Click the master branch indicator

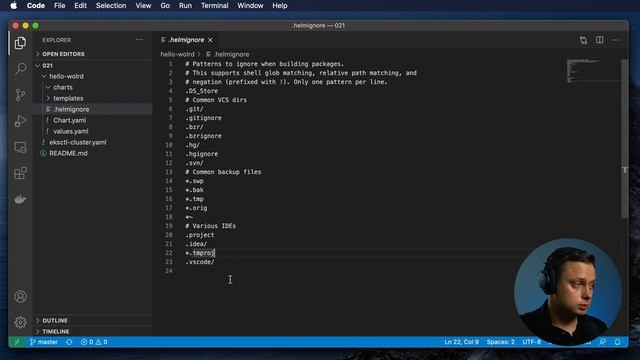pos(44,342)
